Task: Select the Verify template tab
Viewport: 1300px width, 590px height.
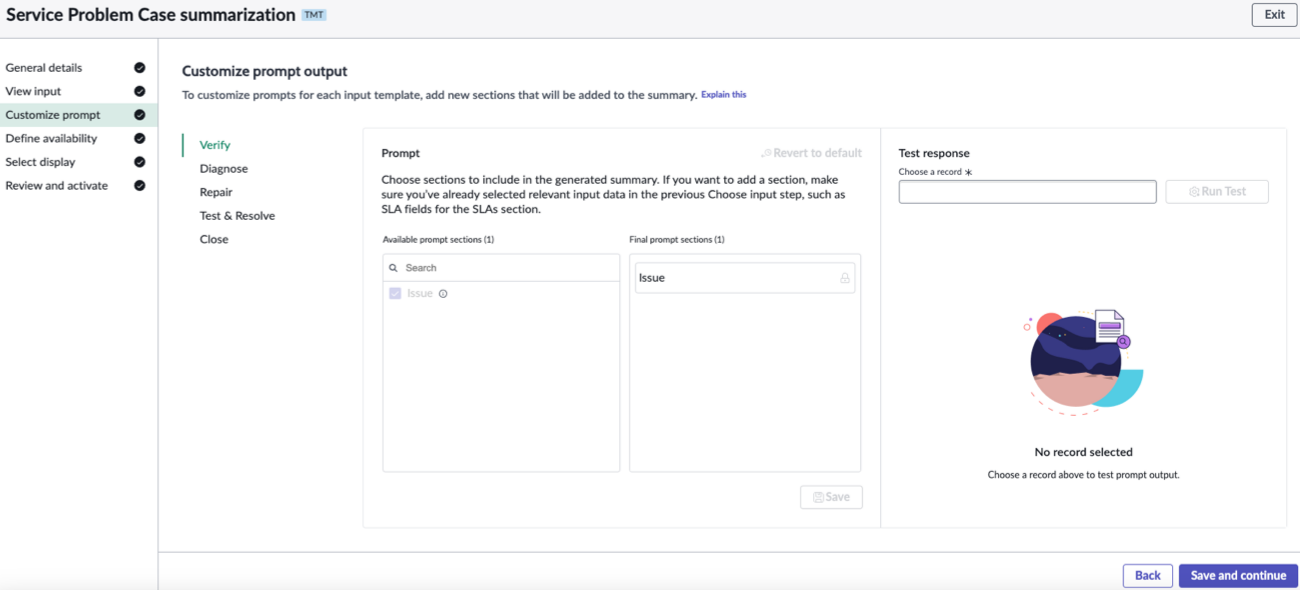Action: 215,145
